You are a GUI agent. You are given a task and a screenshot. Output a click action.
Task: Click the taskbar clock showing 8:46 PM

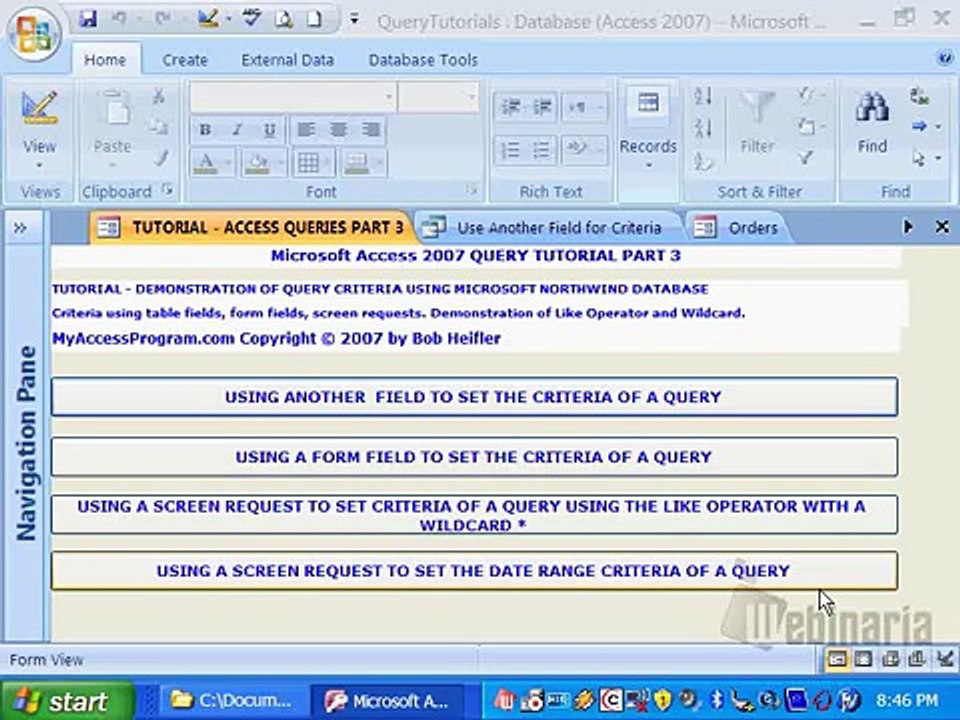(907, 700)
